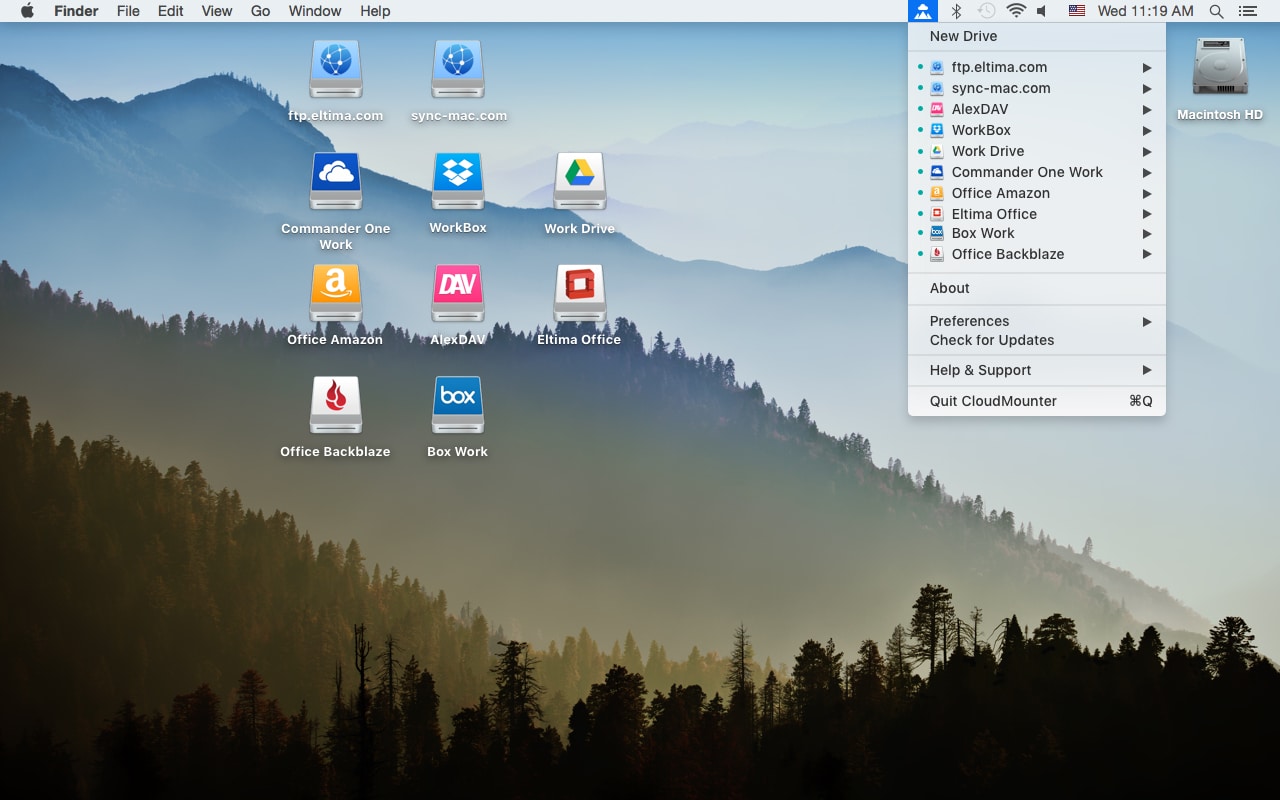1280x800 pixels.
Task: Expand the AlexDAV submenu arrow
Action: [x=1147, y=109]
